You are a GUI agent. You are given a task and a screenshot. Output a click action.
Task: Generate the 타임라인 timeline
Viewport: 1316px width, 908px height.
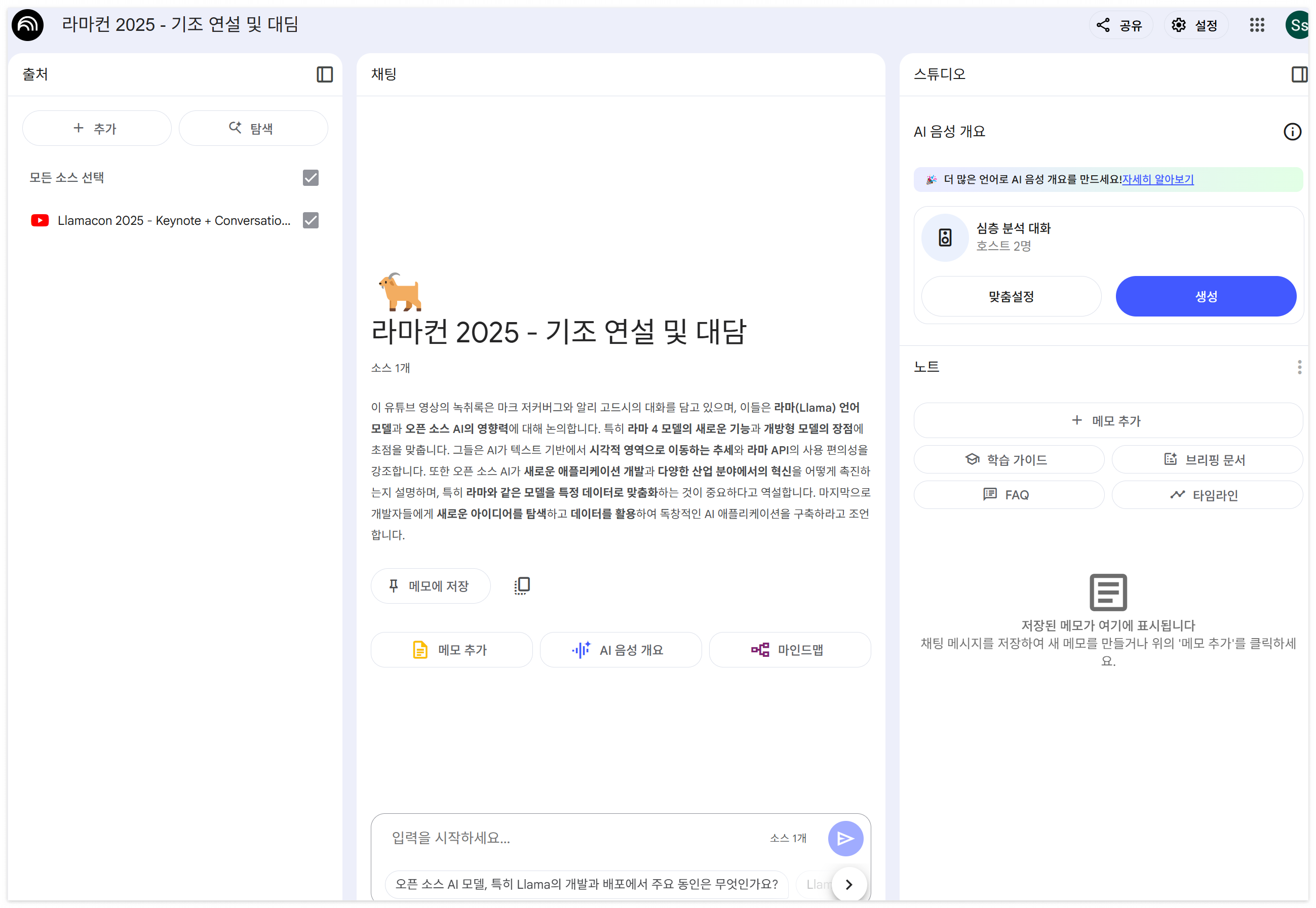[1206, 494]
